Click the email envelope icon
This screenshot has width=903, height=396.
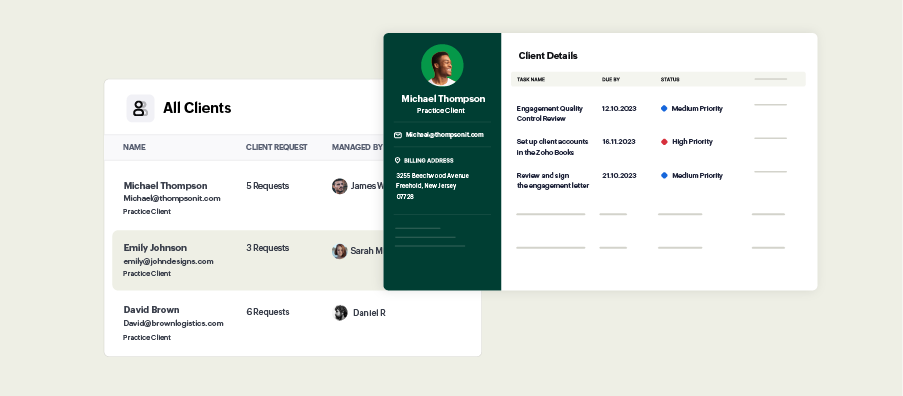tap(398, 135)
